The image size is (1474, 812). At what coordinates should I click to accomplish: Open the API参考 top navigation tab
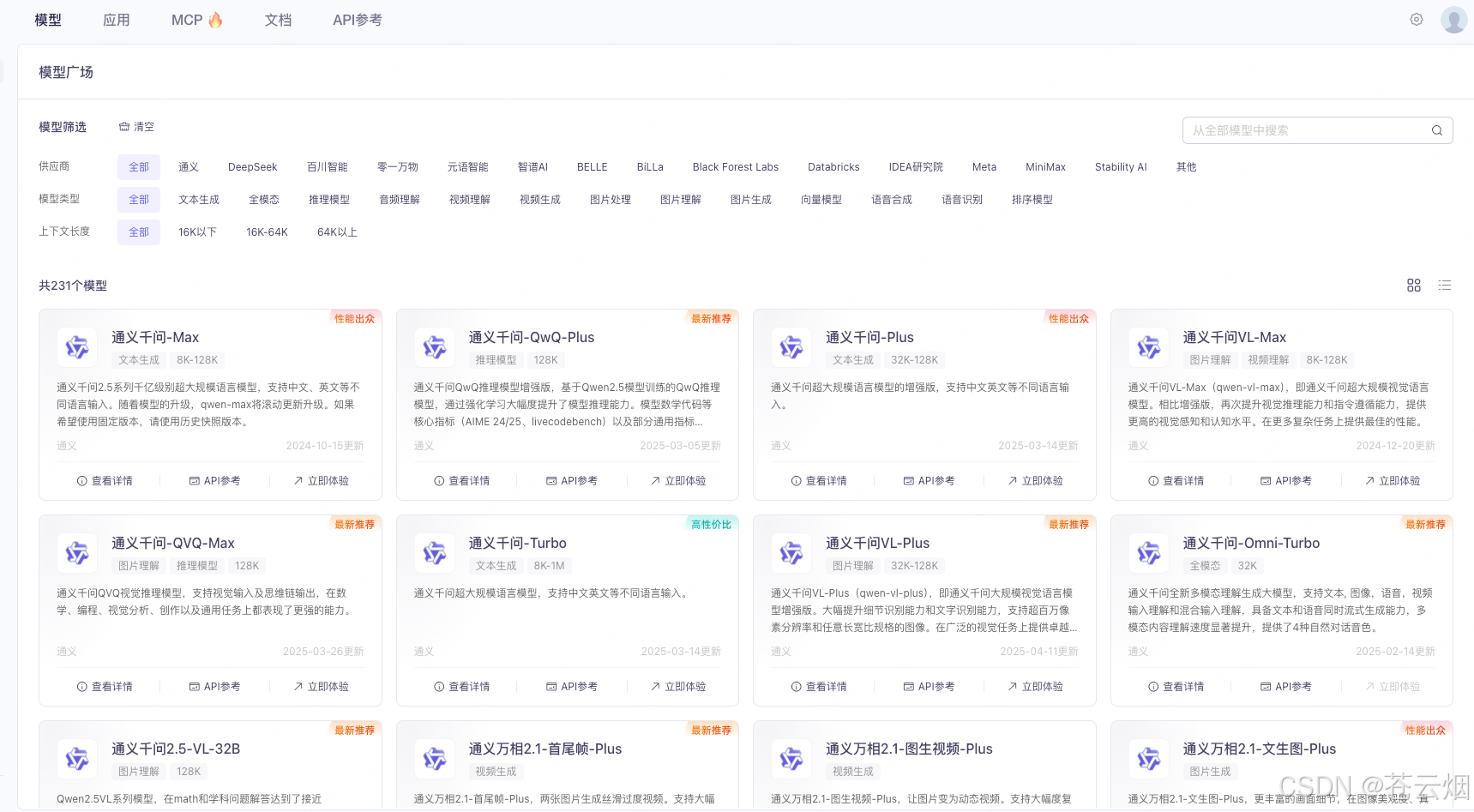(358, 20)
